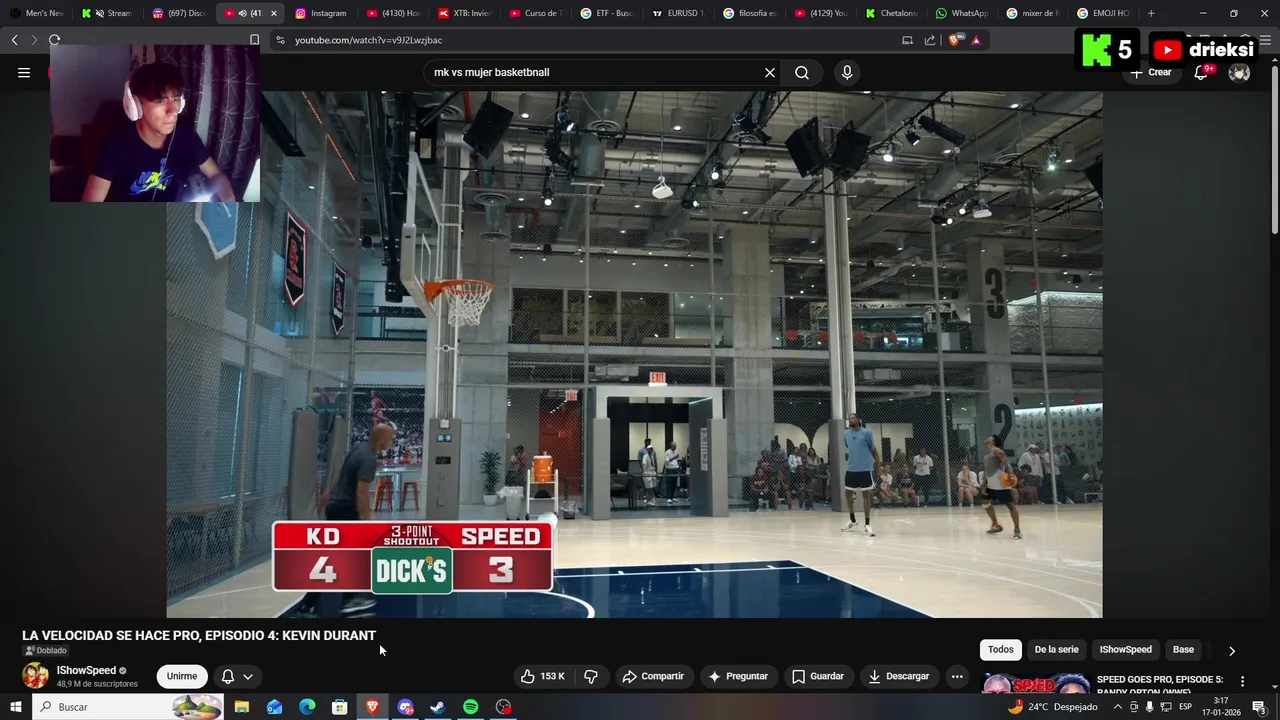Image resolution: width=1280 pixels, height=720 pixels.
Task: Open Microsoft Store from taskbar
Action: coord(340,707)
